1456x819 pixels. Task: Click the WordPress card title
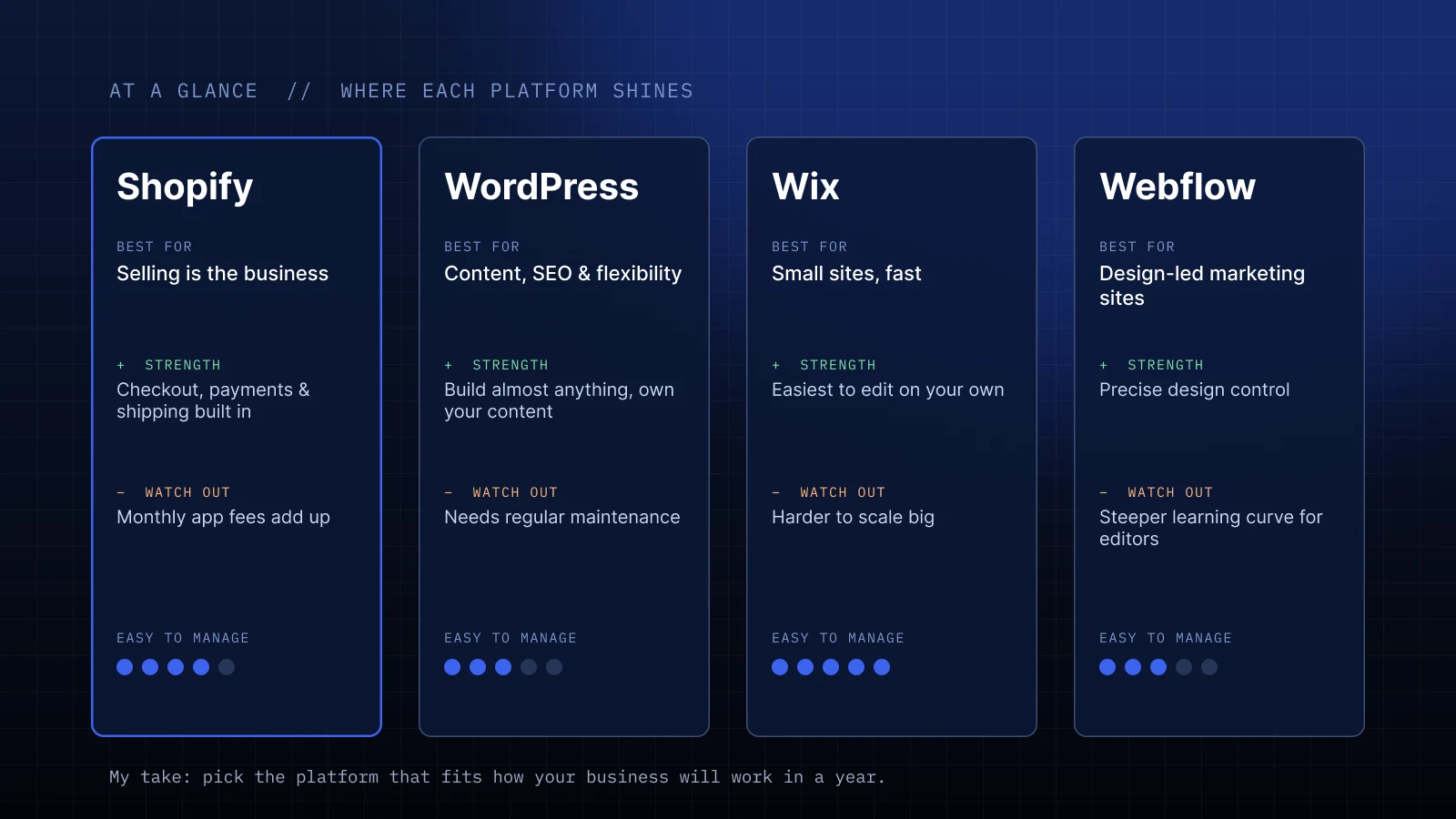click(541, 187)
